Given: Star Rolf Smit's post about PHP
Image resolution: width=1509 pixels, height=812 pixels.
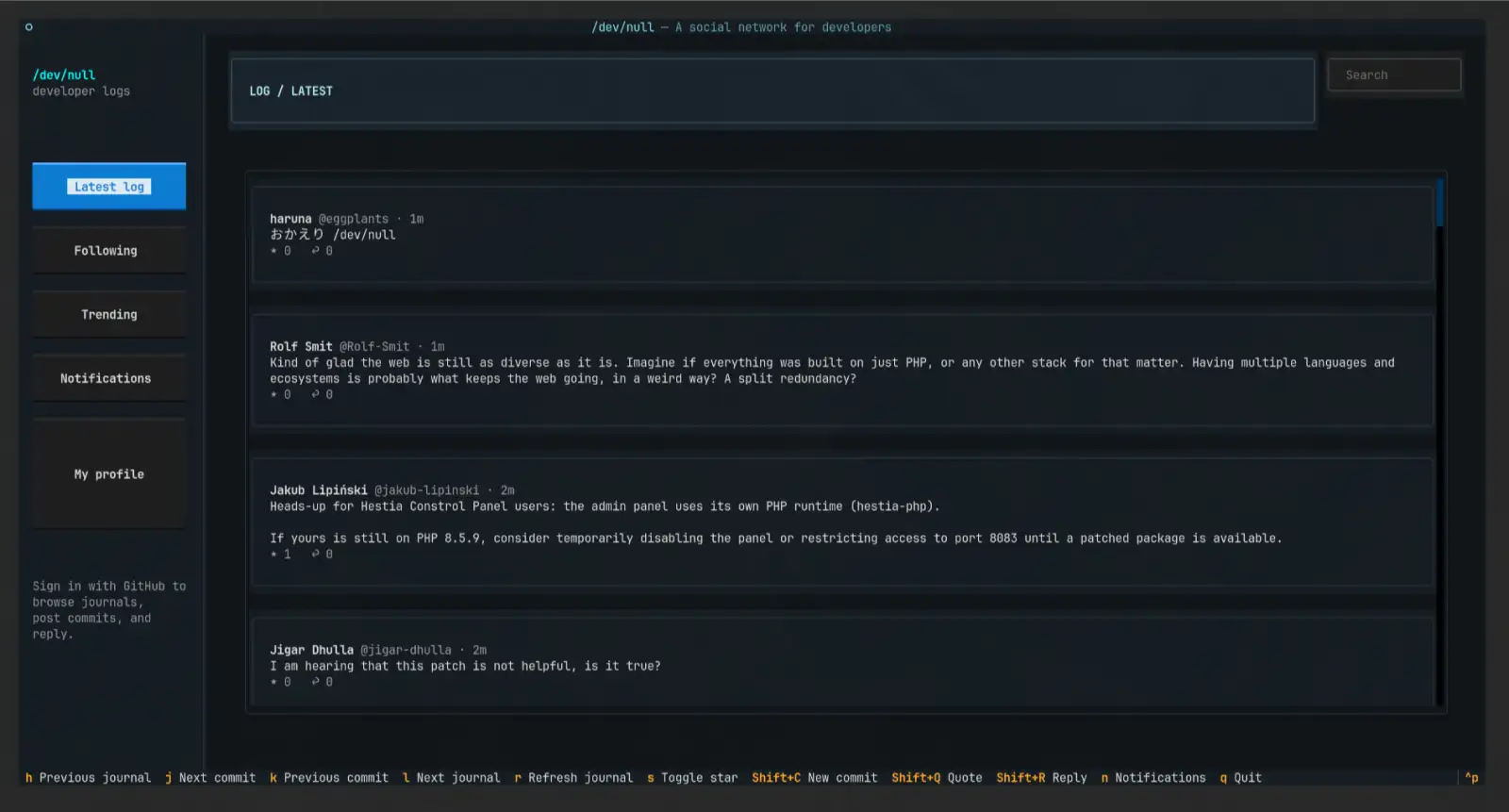Looking at the screenshot, I should coord(274,394).
